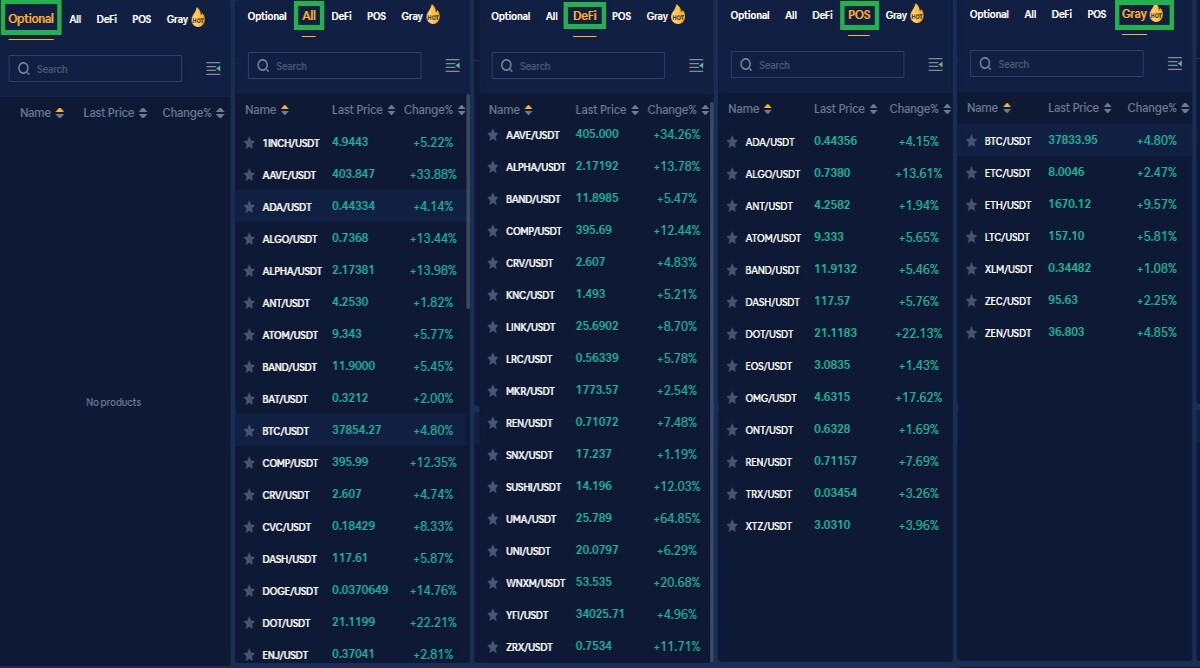Sort by Name in the No-products panel
This screenshot has width=1200, height=668.
42,113
